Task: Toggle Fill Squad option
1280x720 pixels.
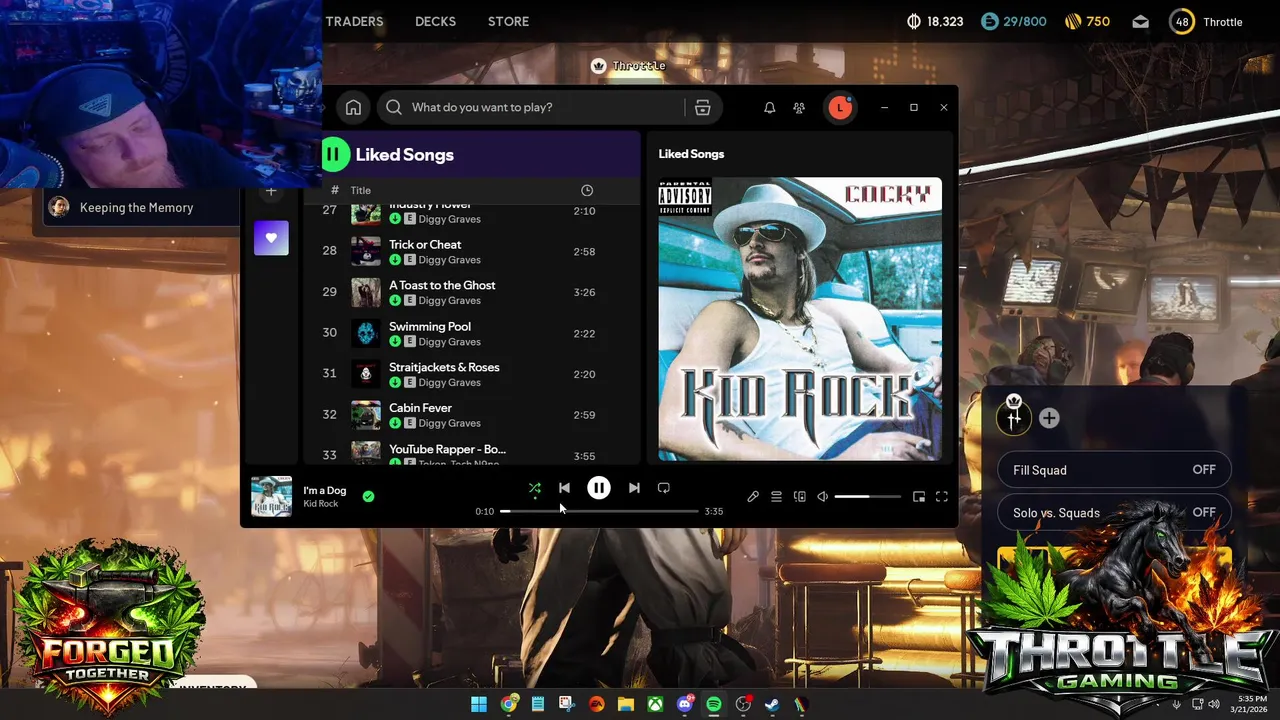Action: pos(1114,470)
